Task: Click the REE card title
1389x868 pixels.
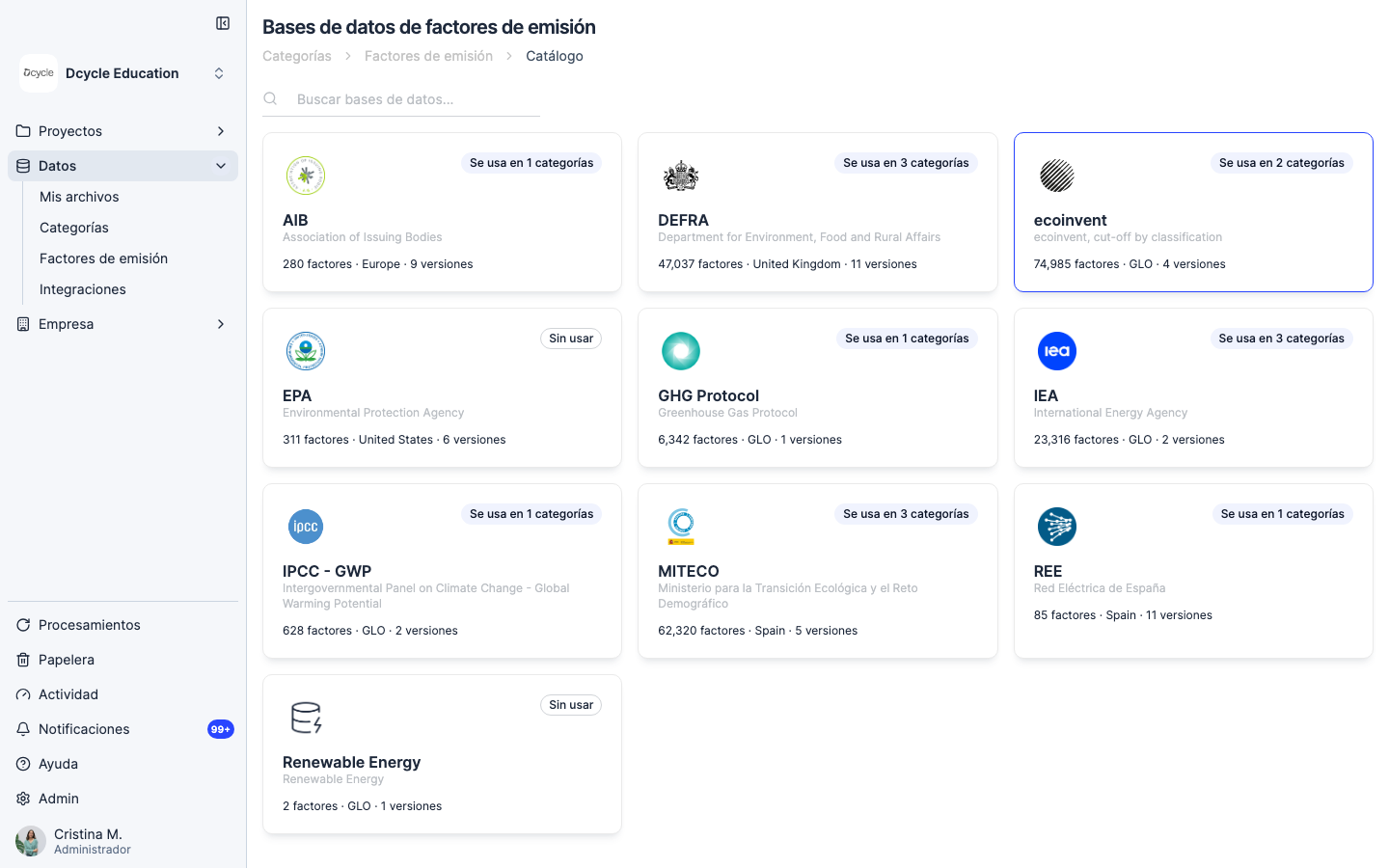Action: (x=1048, y=571)
